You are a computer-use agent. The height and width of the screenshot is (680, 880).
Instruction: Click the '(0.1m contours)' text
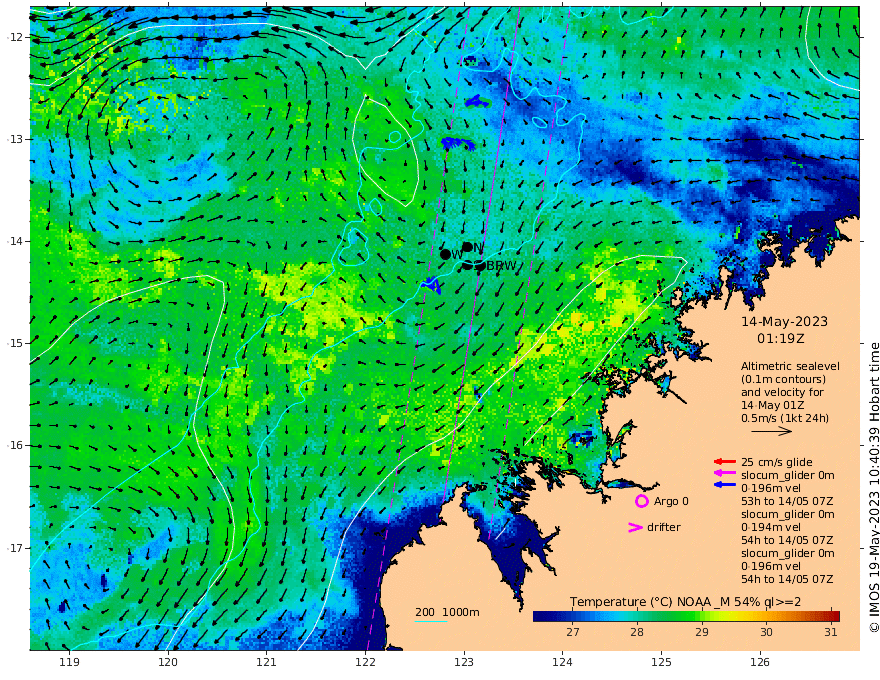click(x=783, y=379)
